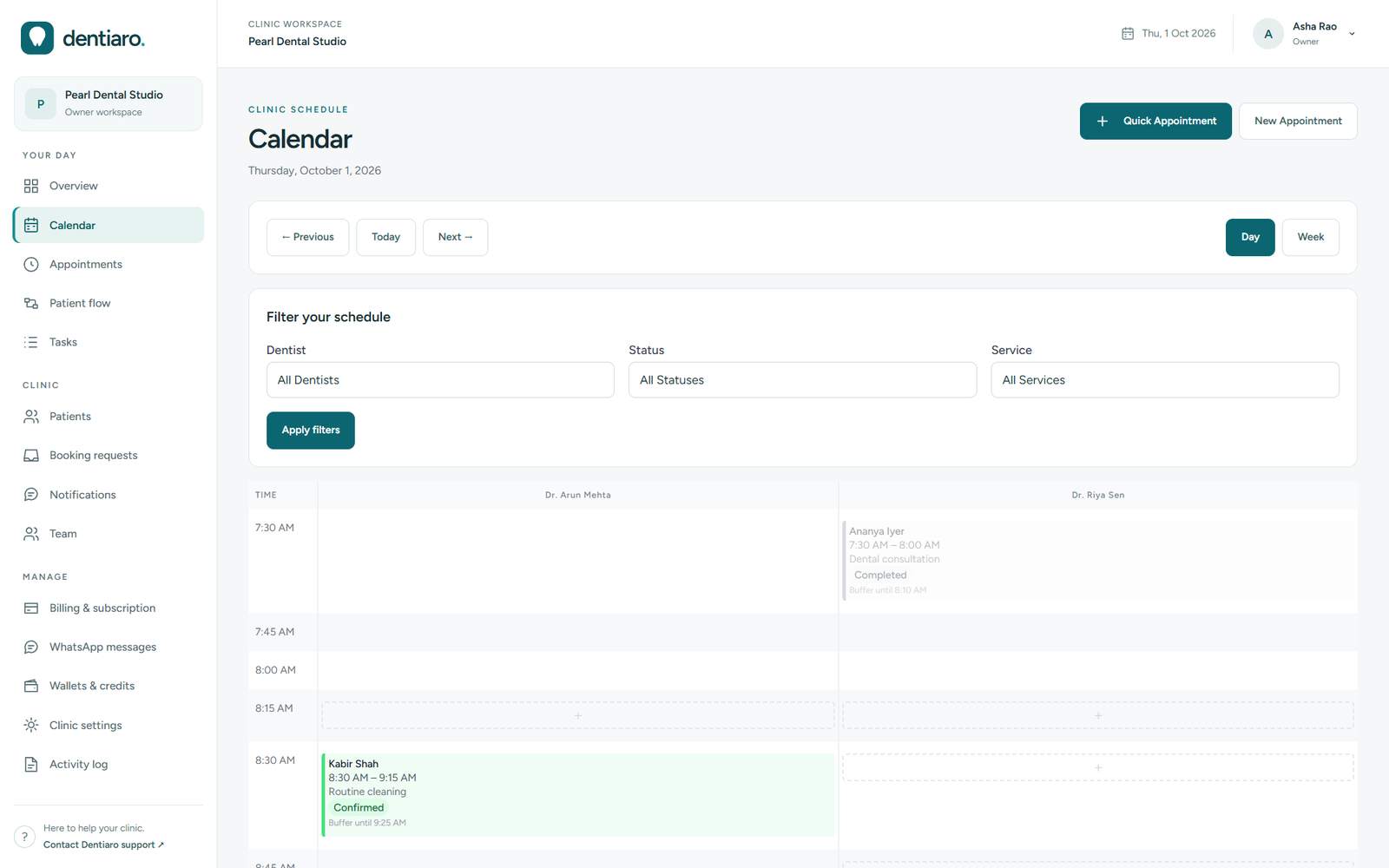Click the Billing & subscription card icon
1389x868 pixels.
(x=31, y=608)
